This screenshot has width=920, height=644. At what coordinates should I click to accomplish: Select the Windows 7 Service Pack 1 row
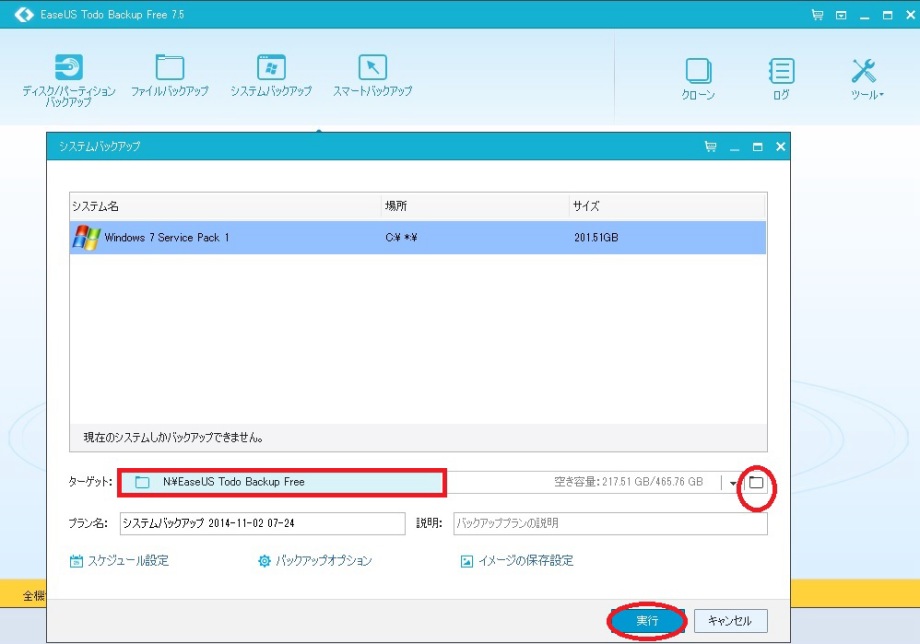tap(417, 238)
